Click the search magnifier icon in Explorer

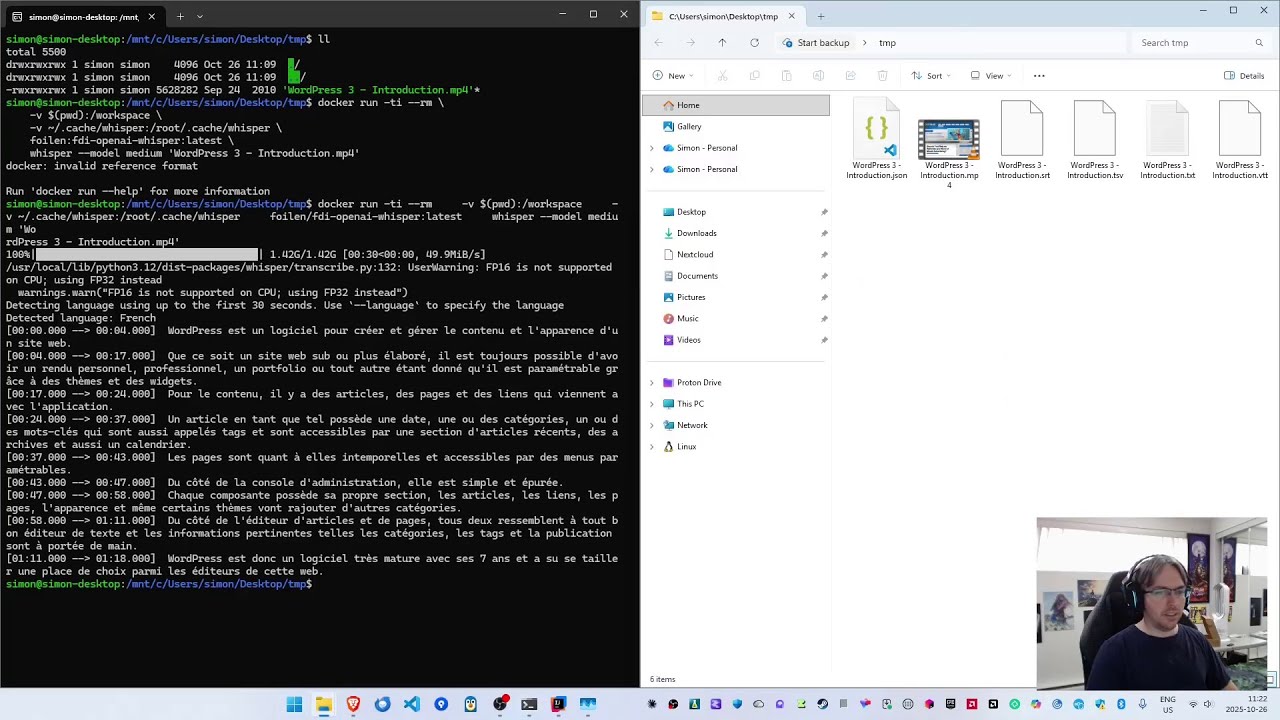click(x=1259, y=43)
